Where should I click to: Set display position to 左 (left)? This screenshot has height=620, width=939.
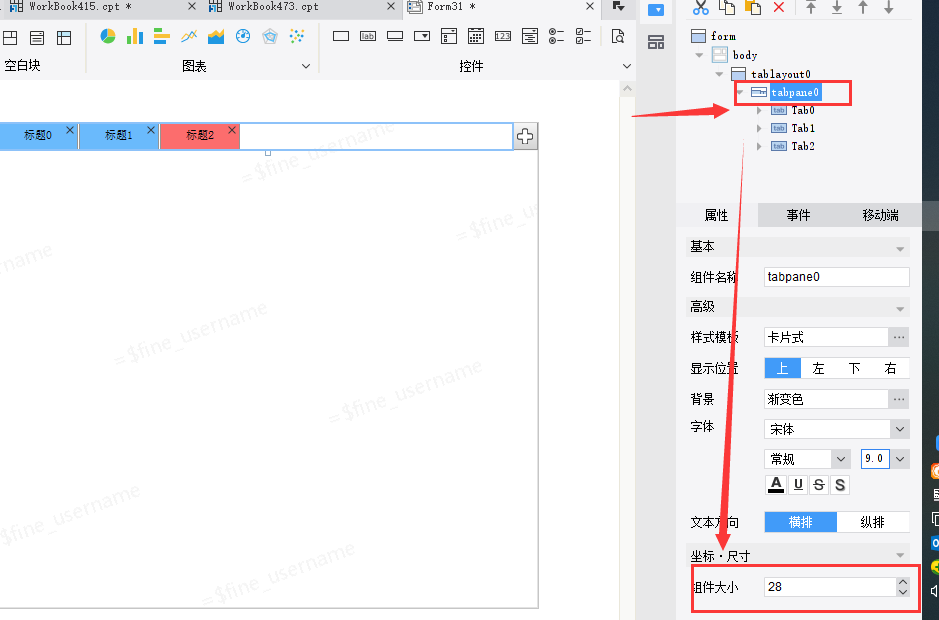819,368
